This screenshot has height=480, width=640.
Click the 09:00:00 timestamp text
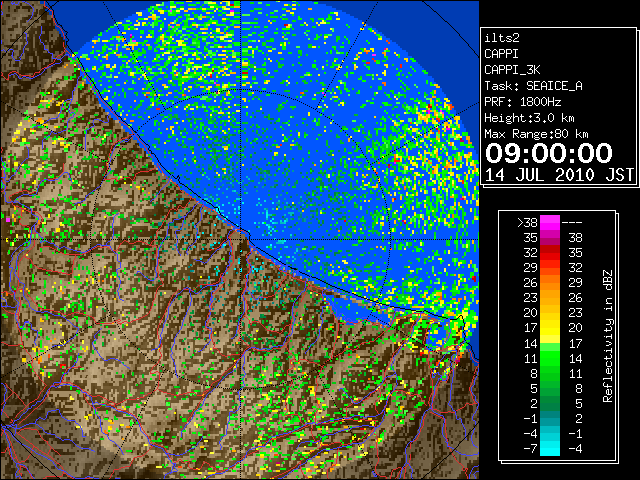point(549,153)
